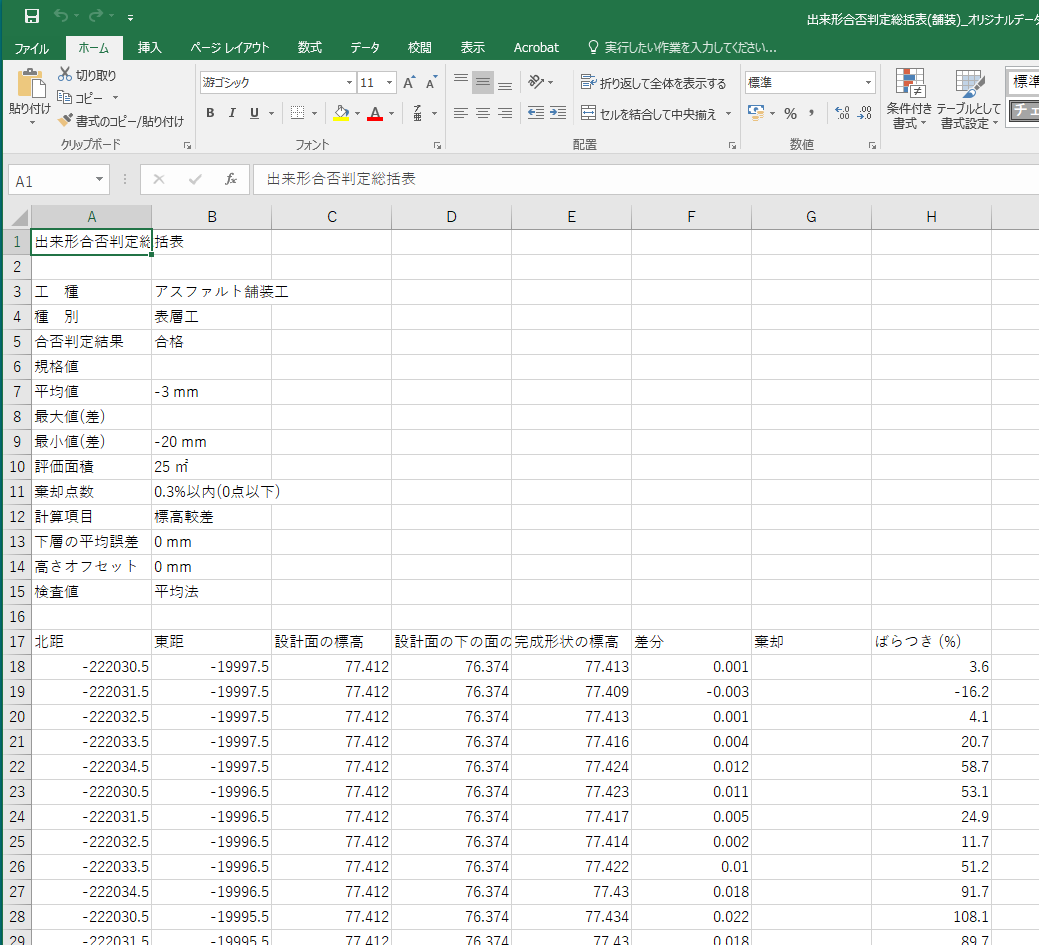The height and width of the screenshot is (945, 1039).
Task: Toggle Align Right icon
Action: point(505,113)
